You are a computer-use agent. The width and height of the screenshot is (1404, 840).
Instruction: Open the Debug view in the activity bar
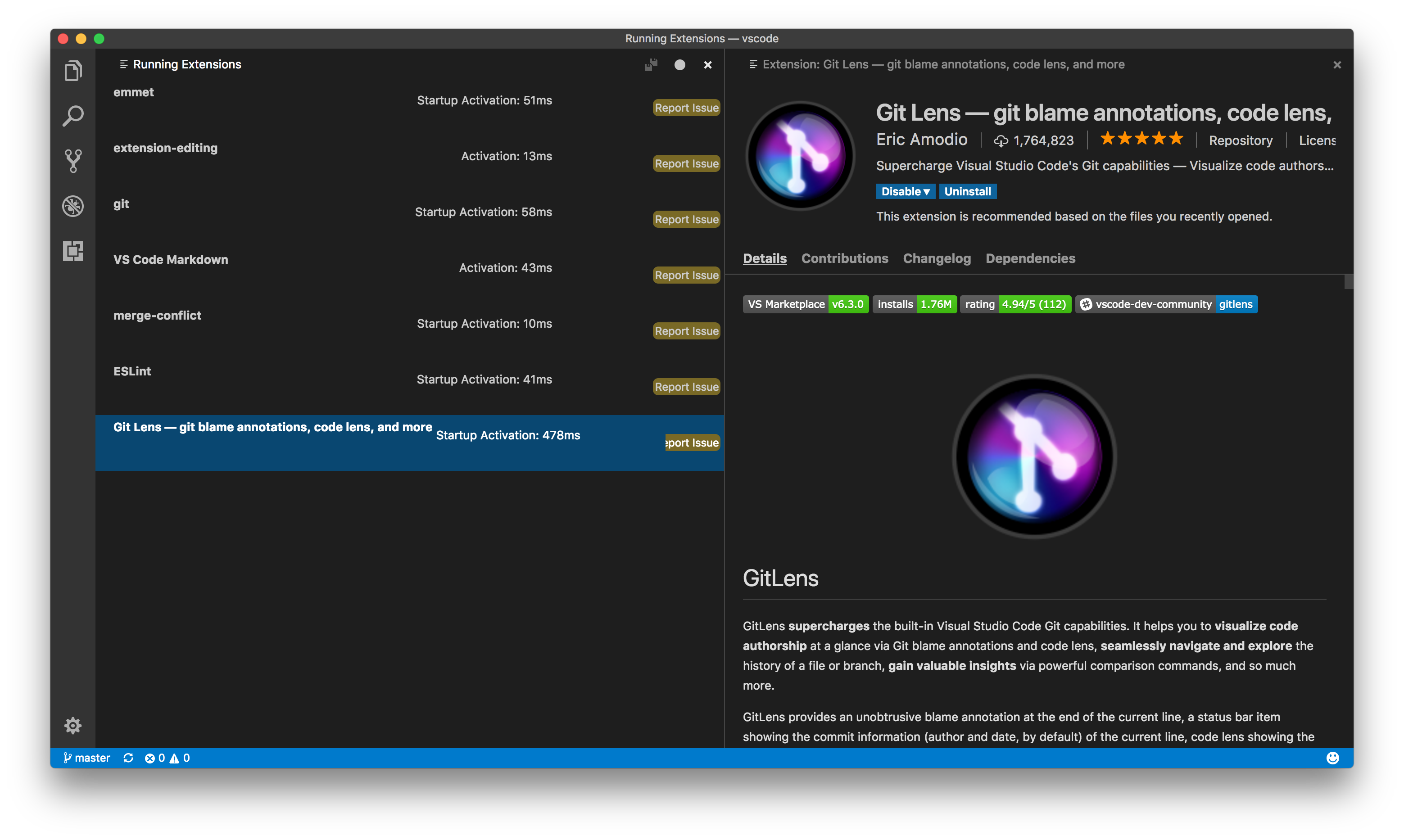(73, 205)
